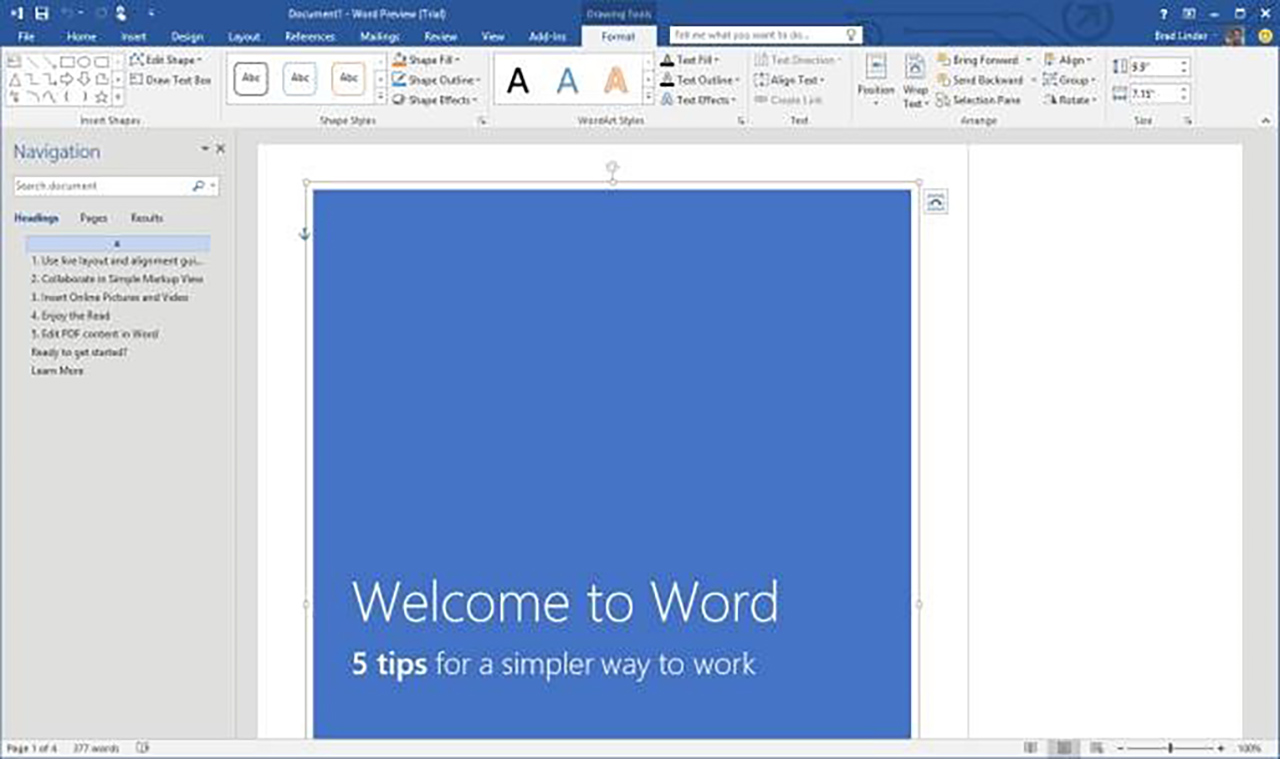Click the Layout Options icon beside the shape
This screenshot has height=759, width=1280.
935,202
